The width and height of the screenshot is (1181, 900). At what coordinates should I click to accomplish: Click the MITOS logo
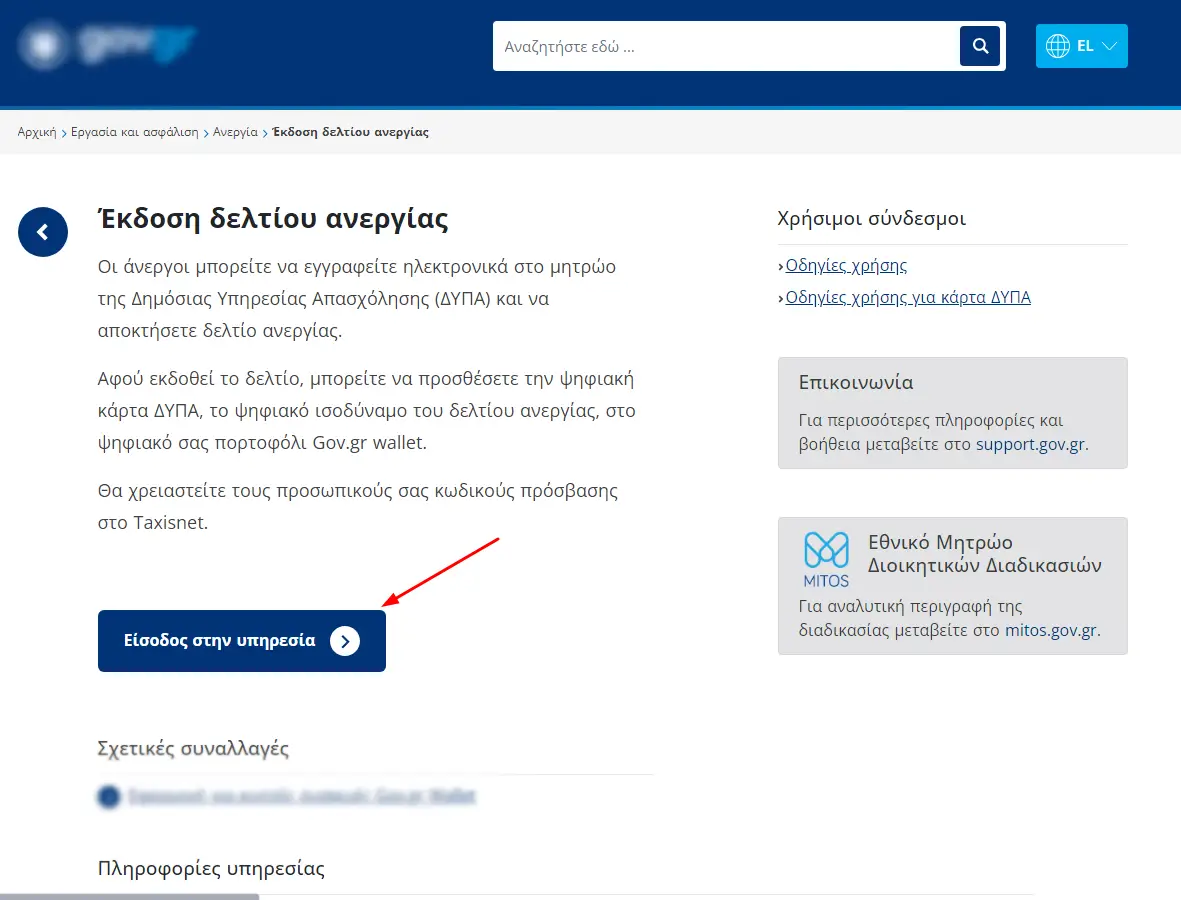point(826,560)
